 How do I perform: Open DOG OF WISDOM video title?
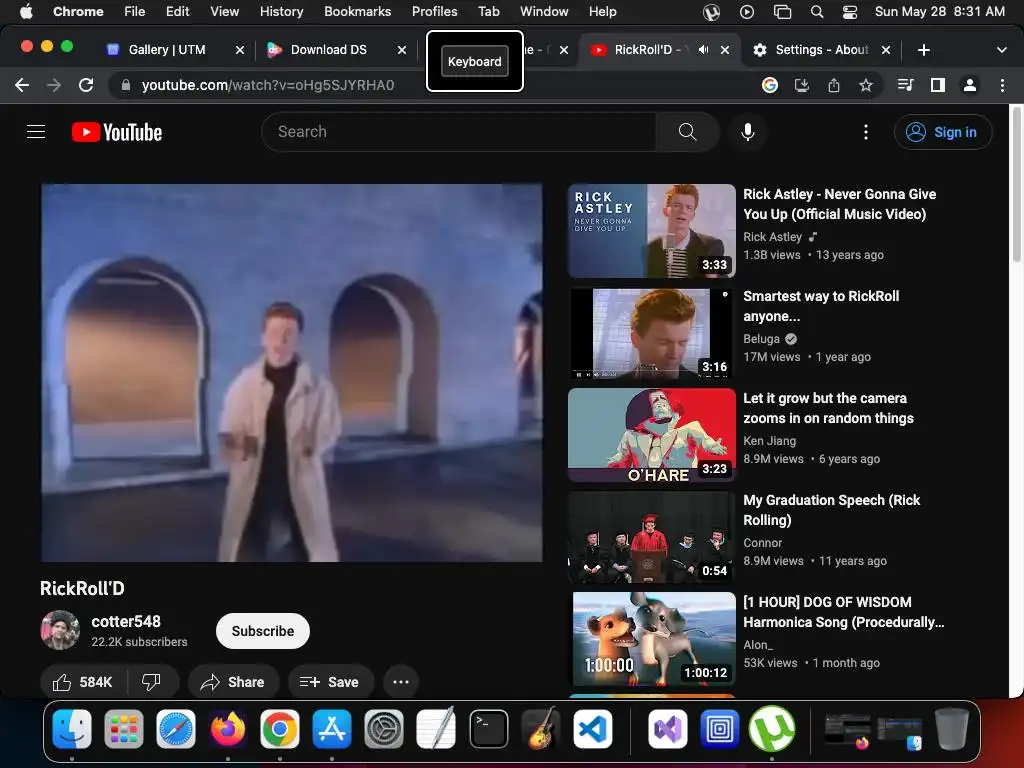pyautogui.click(x=843, y=612)
